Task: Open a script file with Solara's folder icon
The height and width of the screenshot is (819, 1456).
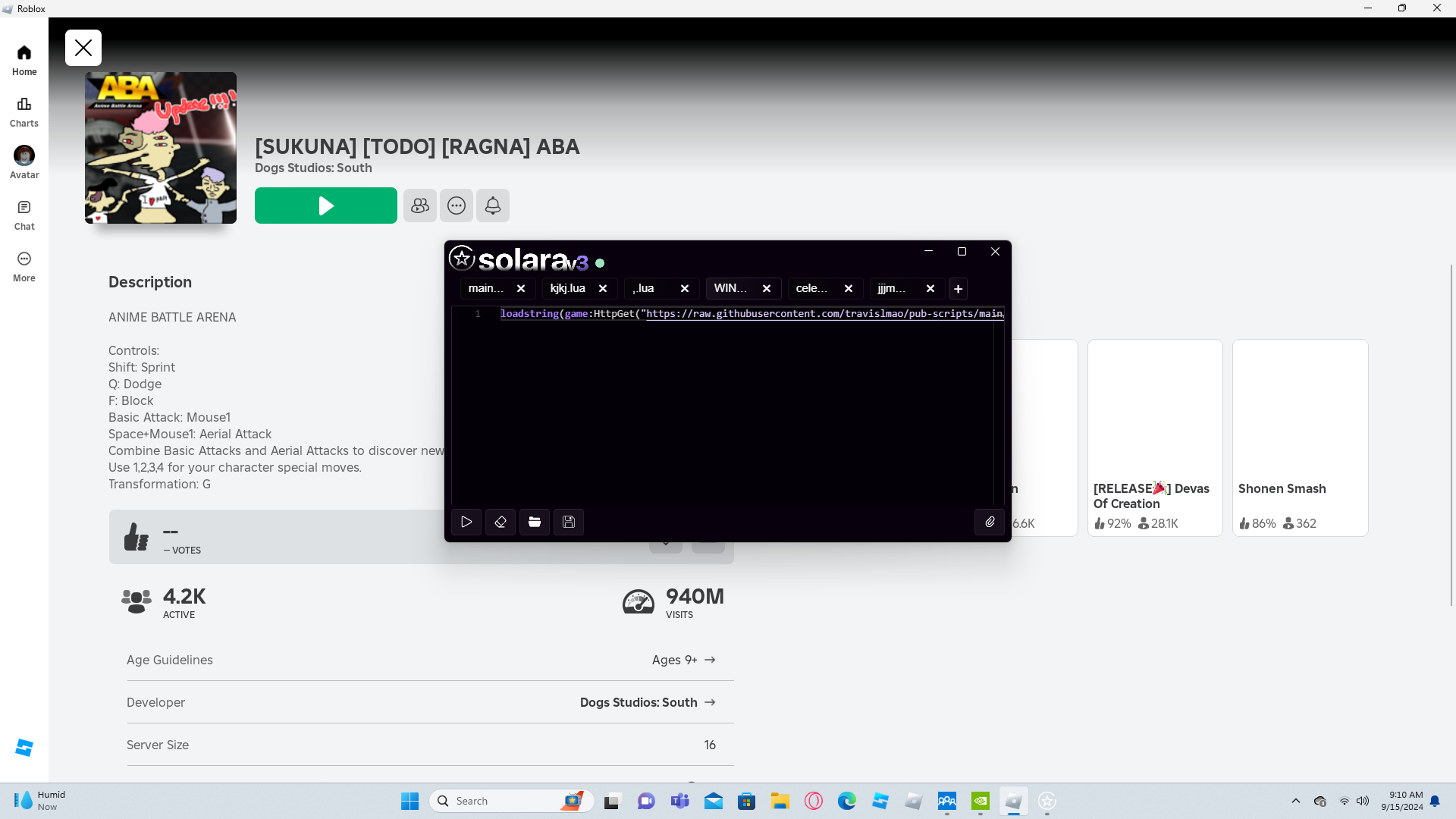Action: [535, 522]
